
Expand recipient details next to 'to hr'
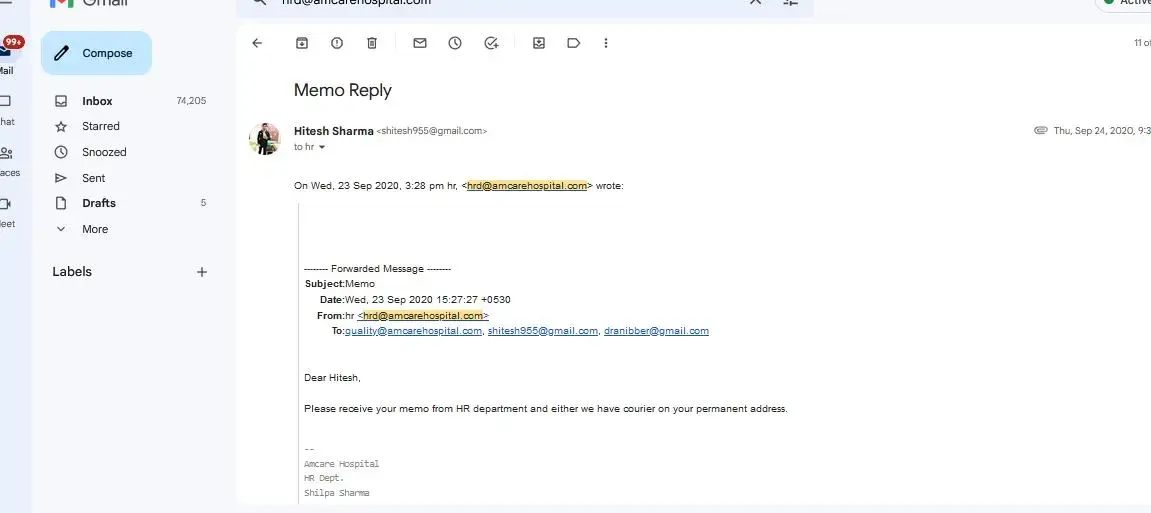(x=322, y=148)
